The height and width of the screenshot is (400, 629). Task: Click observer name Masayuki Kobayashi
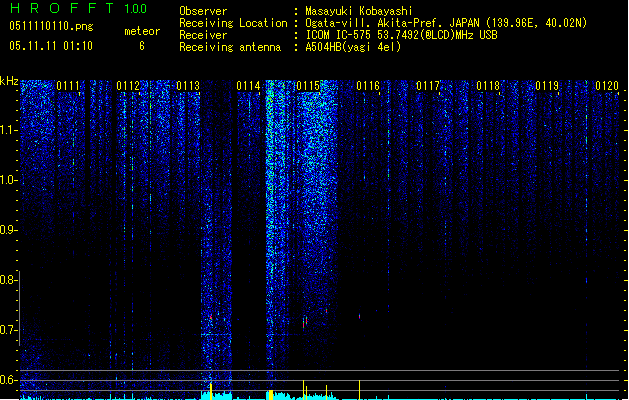coord(359,11)
